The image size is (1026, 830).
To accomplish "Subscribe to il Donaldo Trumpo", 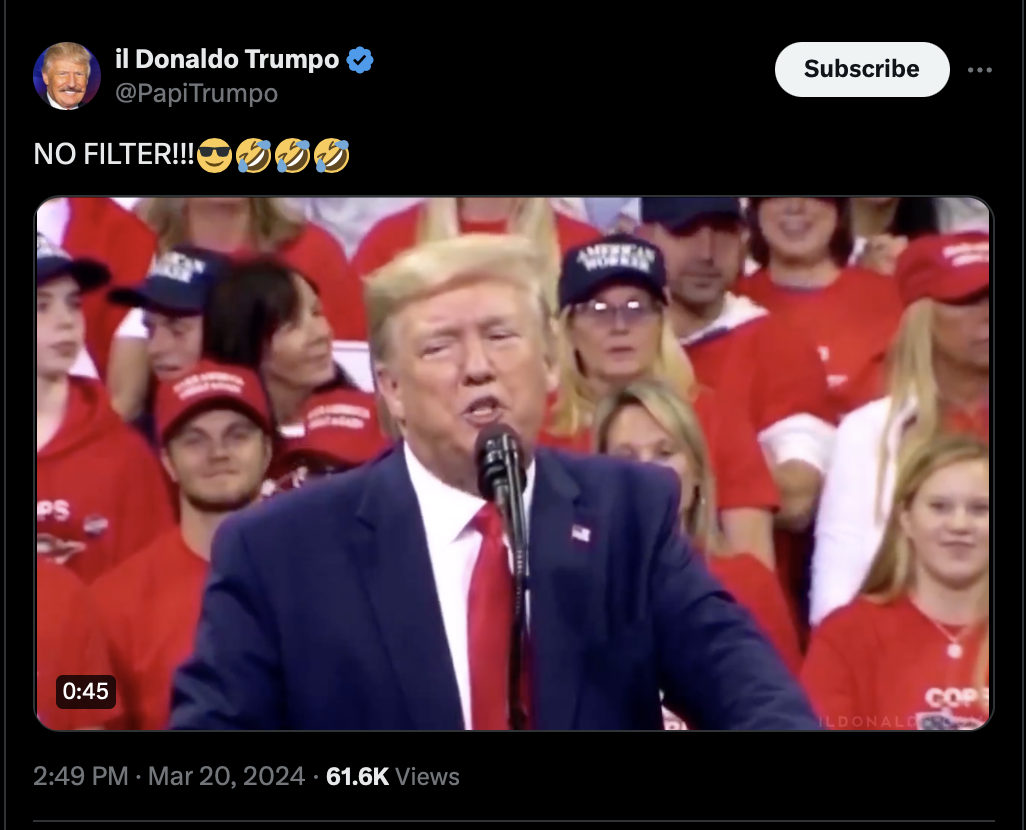I will click(862, 69).
